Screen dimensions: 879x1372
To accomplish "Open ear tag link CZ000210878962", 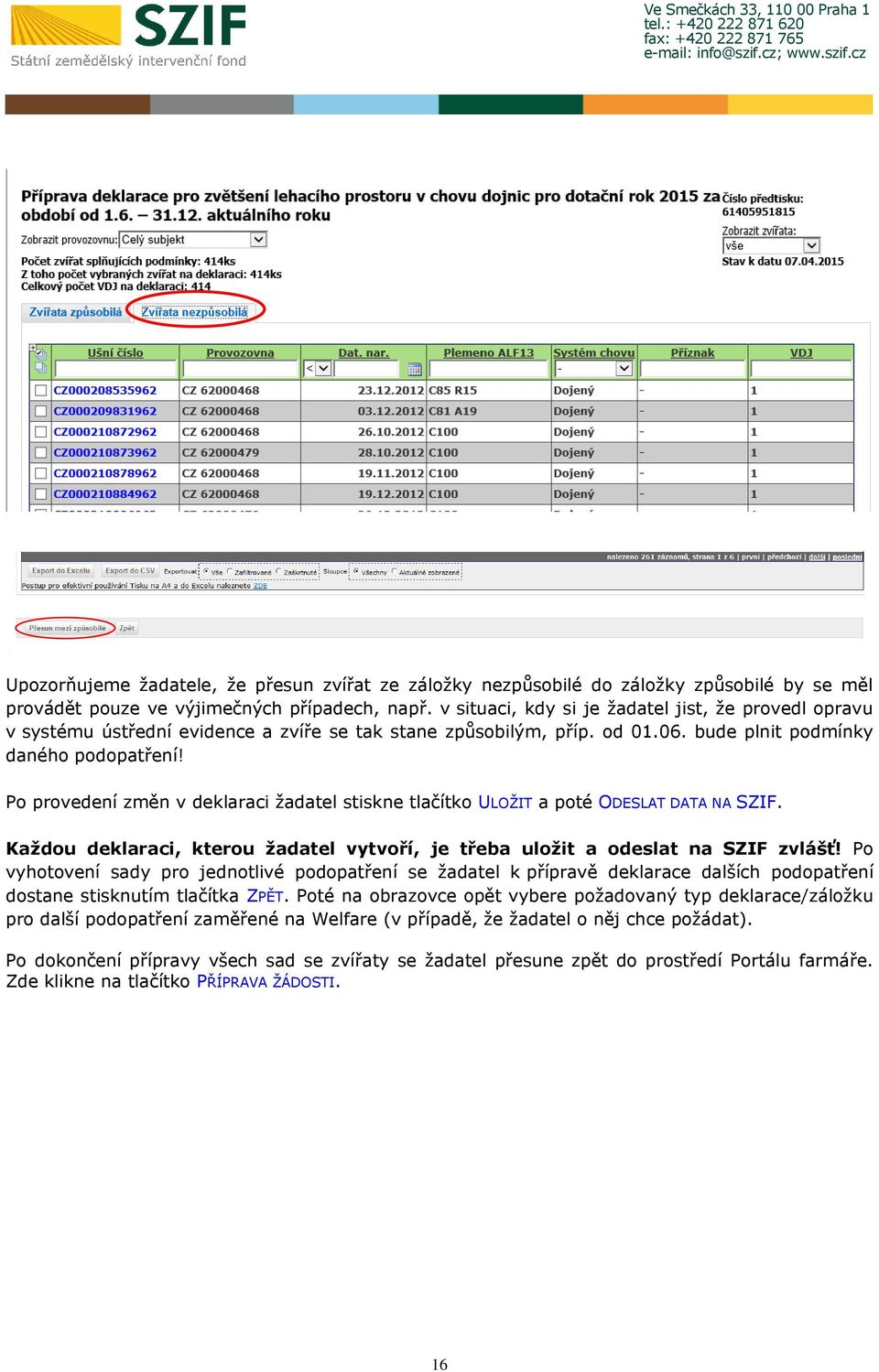I will point(105,474).
